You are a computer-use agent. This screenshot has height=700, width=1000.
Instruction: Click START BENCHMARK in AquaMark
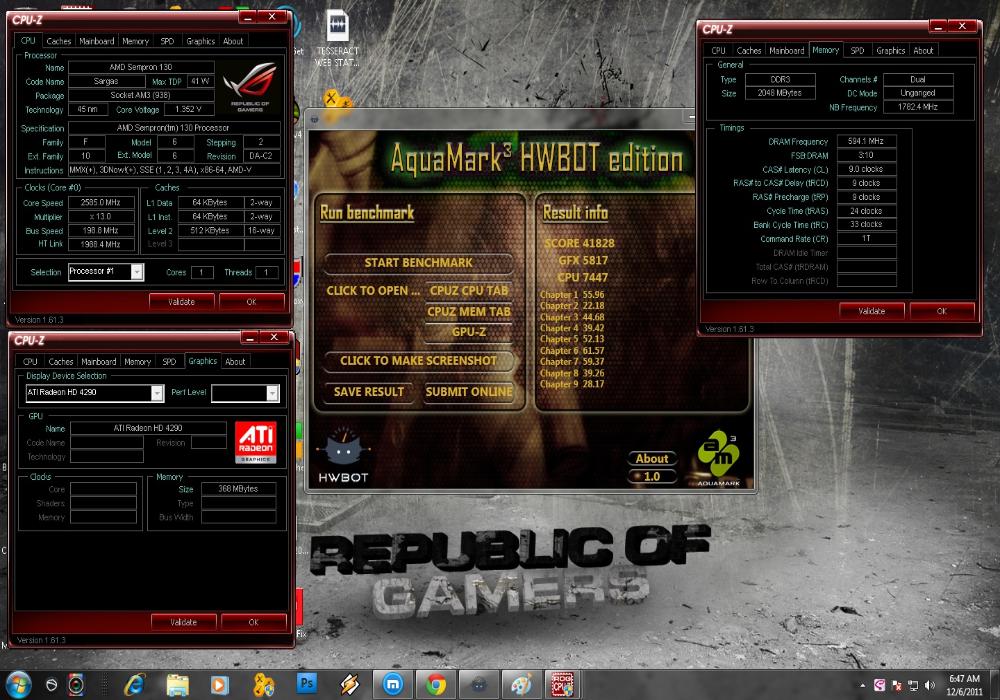(x=418, y=263)
